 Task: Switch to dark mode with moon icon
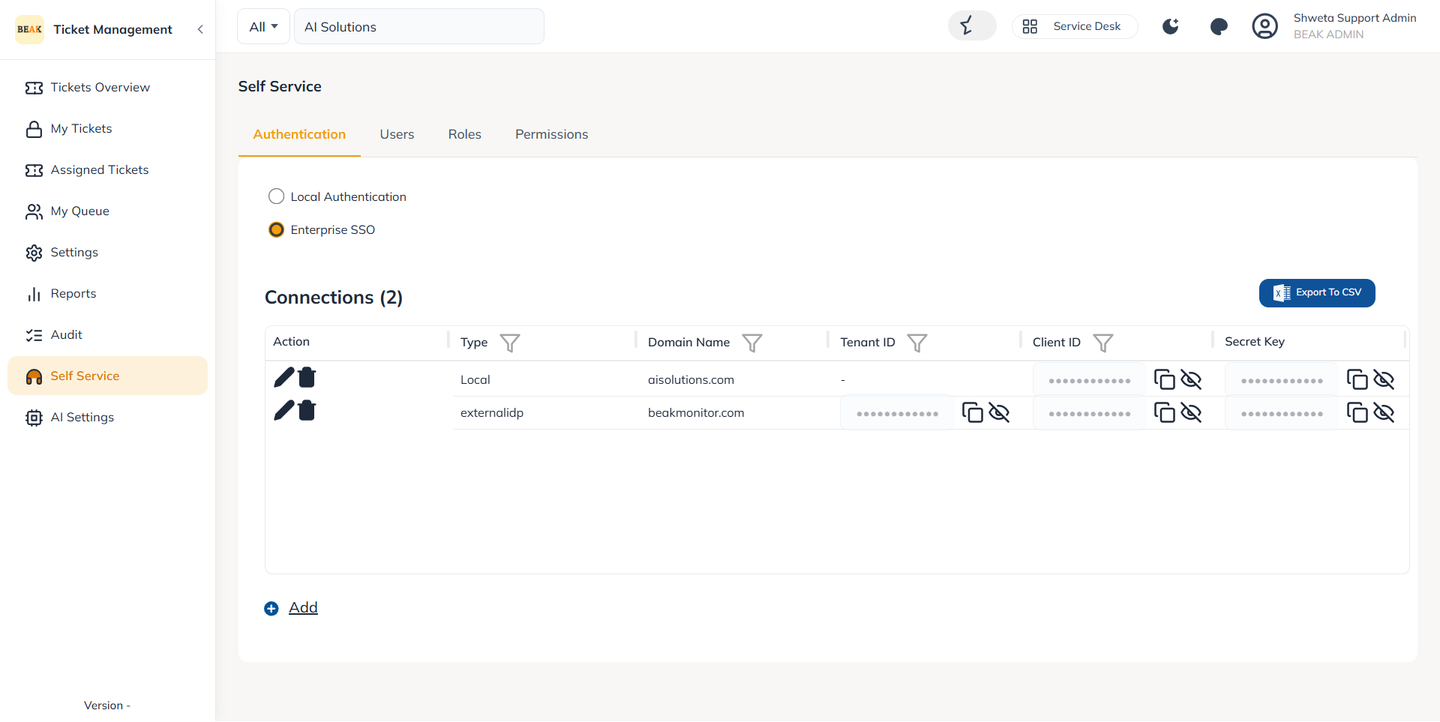tap(1170, 27)
